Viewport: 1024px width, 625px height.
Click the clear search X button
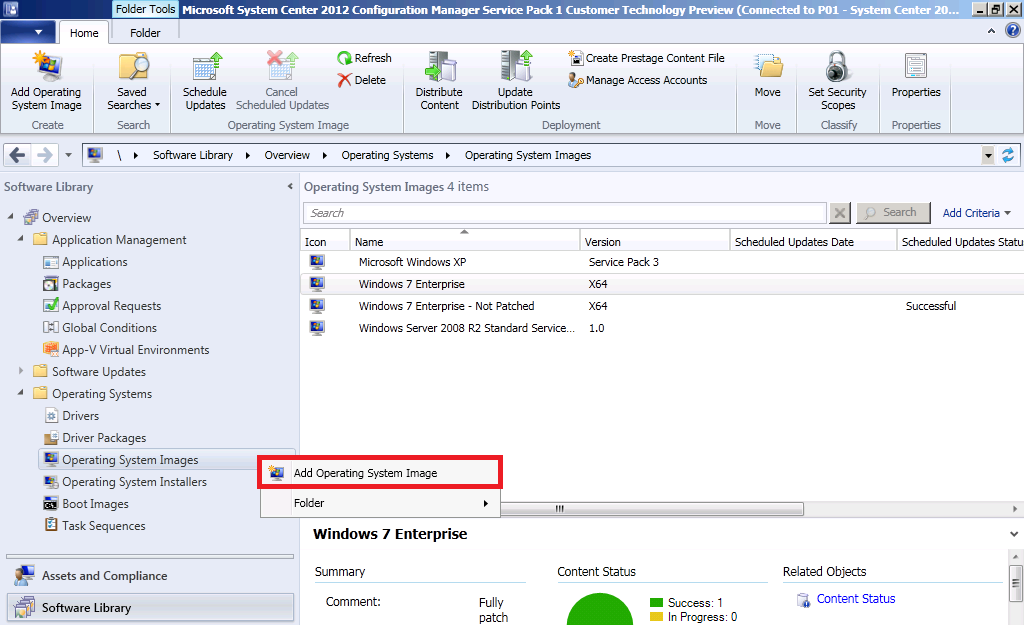click(x=840, y=213)
